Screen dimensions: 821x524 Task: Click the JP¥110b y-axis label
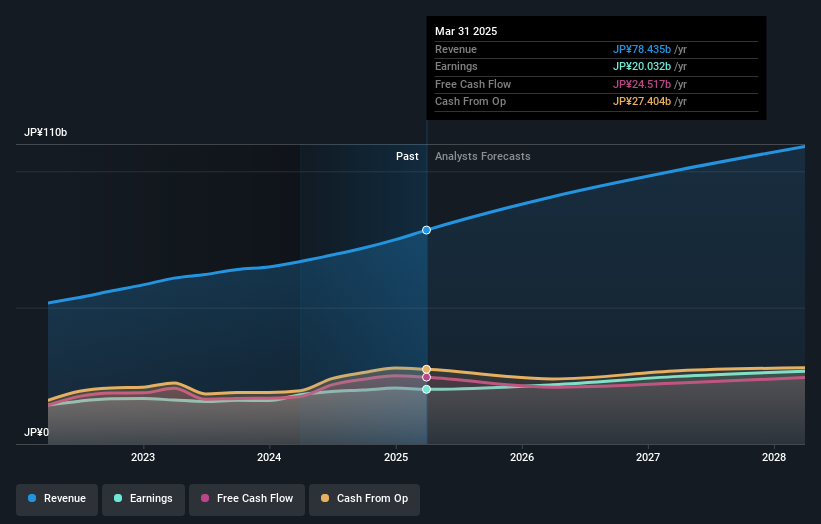(x=46, y=132)
